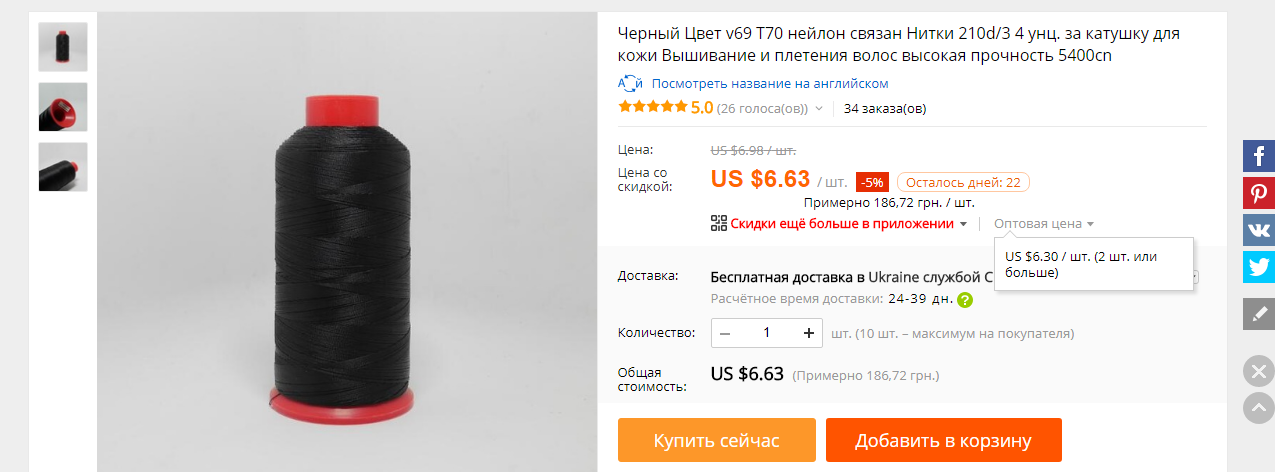
Task: Close the floating side panel with X
Action: [1258, 372]
